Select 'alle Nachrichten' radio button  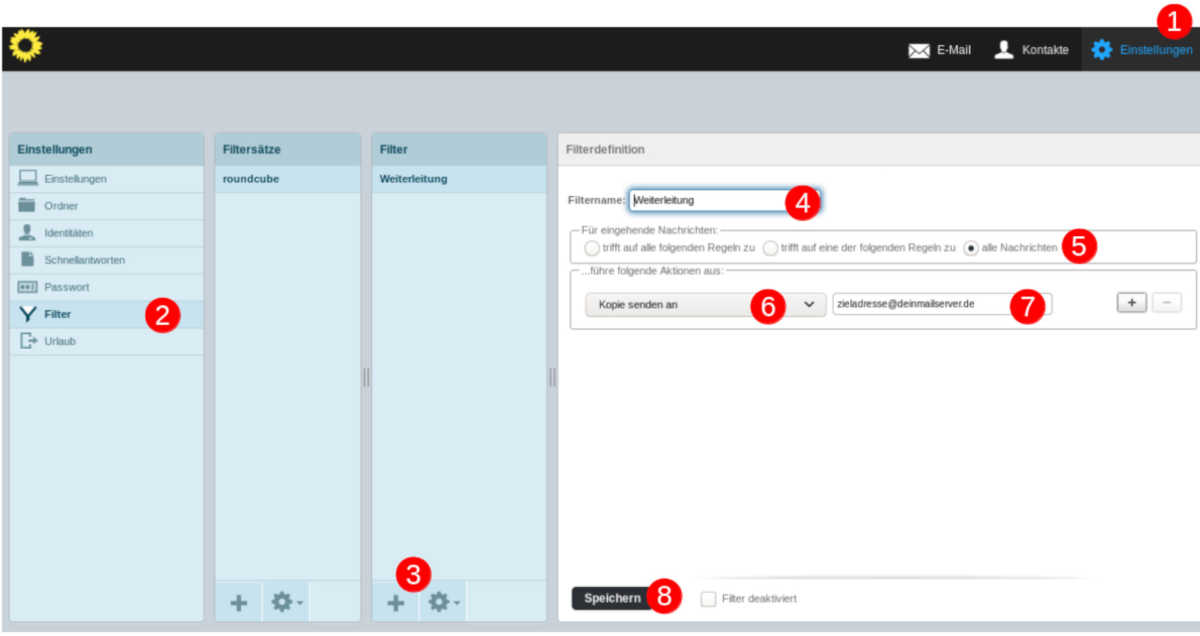(x=971, y=248)
